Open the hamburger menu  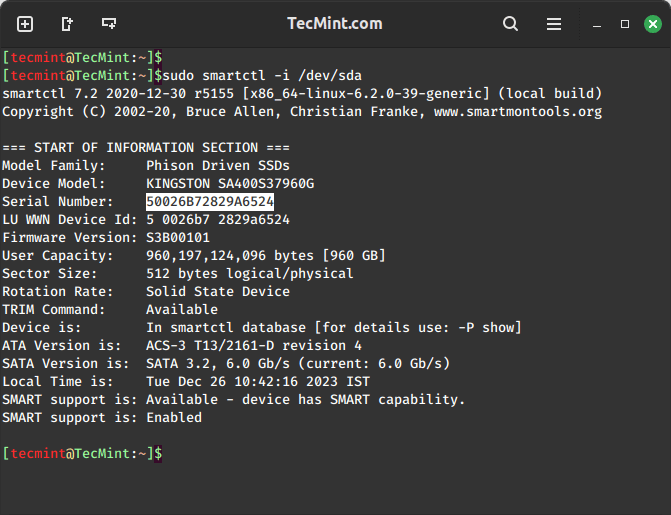coord(553,23)
